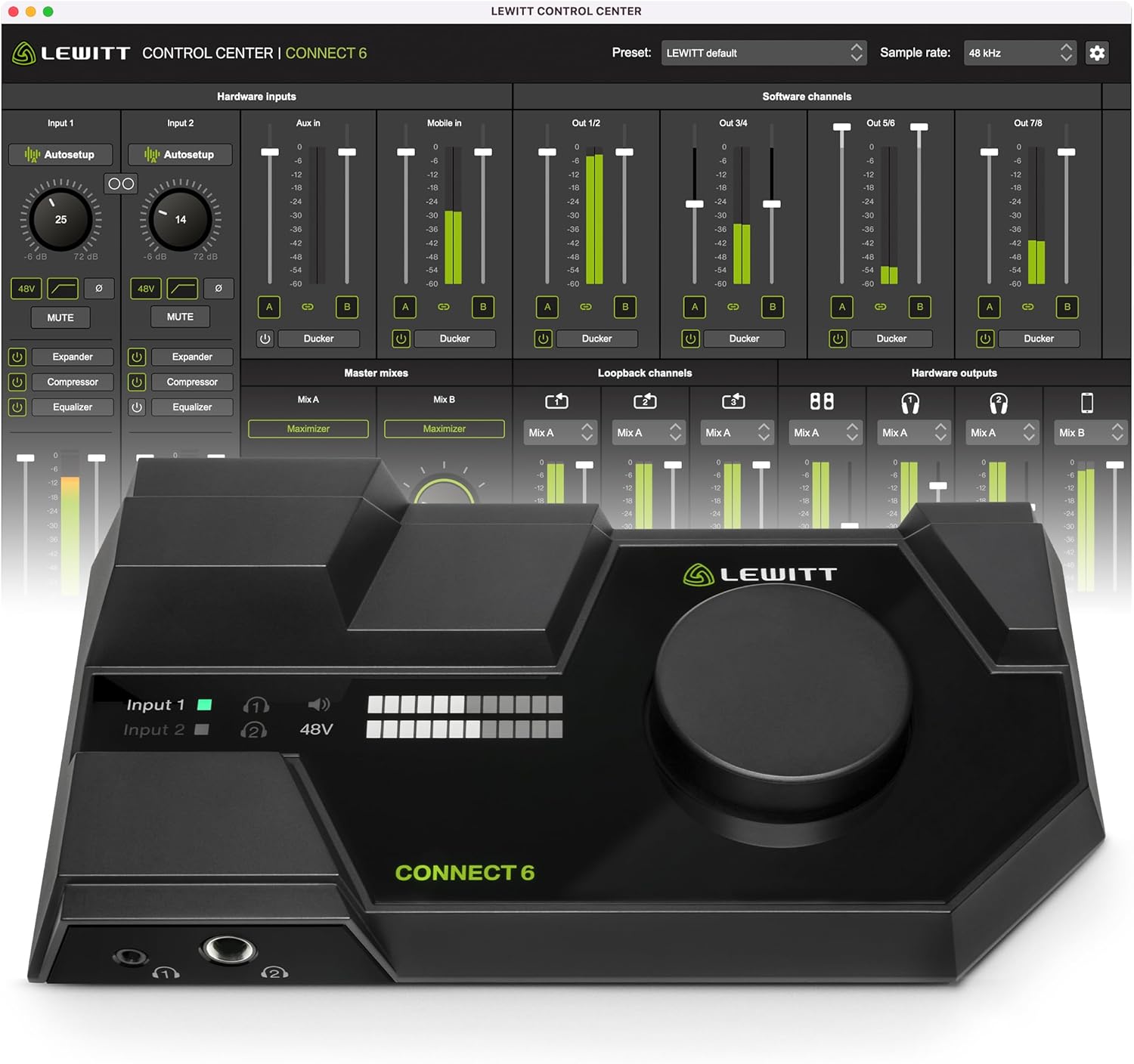Viewport: 1134px width, 1064px height.
Task: Click the Loopback channel 3 icon
Action: 735,401
